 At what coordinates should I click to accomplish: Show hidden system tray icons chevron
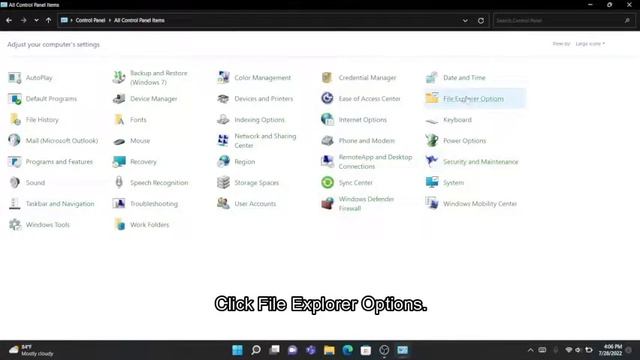pyautogui.click(x=530, y=350)
